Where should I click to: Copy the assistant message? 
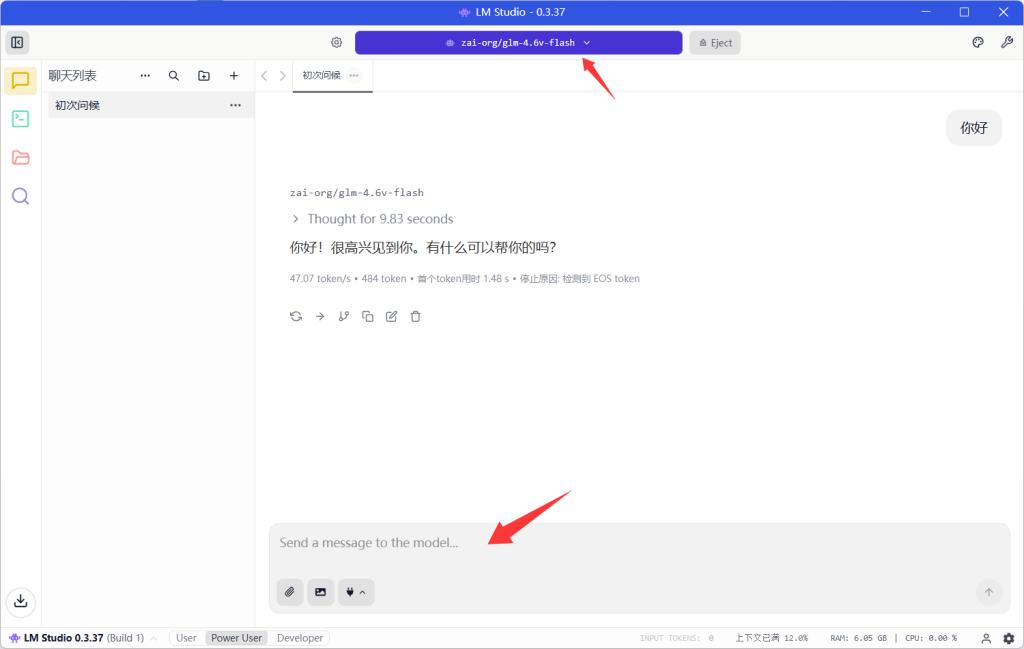click(x=367, y=316)
